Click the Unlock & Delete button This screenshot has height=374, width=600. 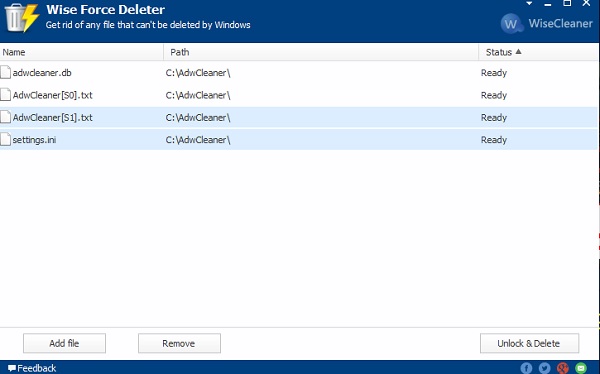[x=529, y=343]
